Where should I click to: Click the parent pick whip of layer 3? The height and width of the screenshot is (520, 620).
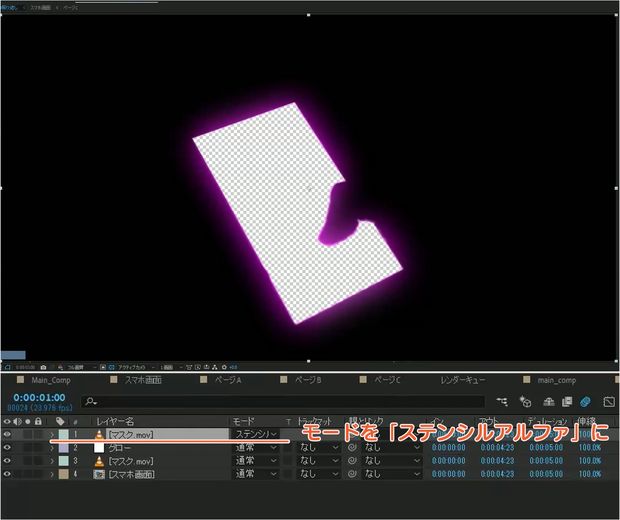click(352, 461)
